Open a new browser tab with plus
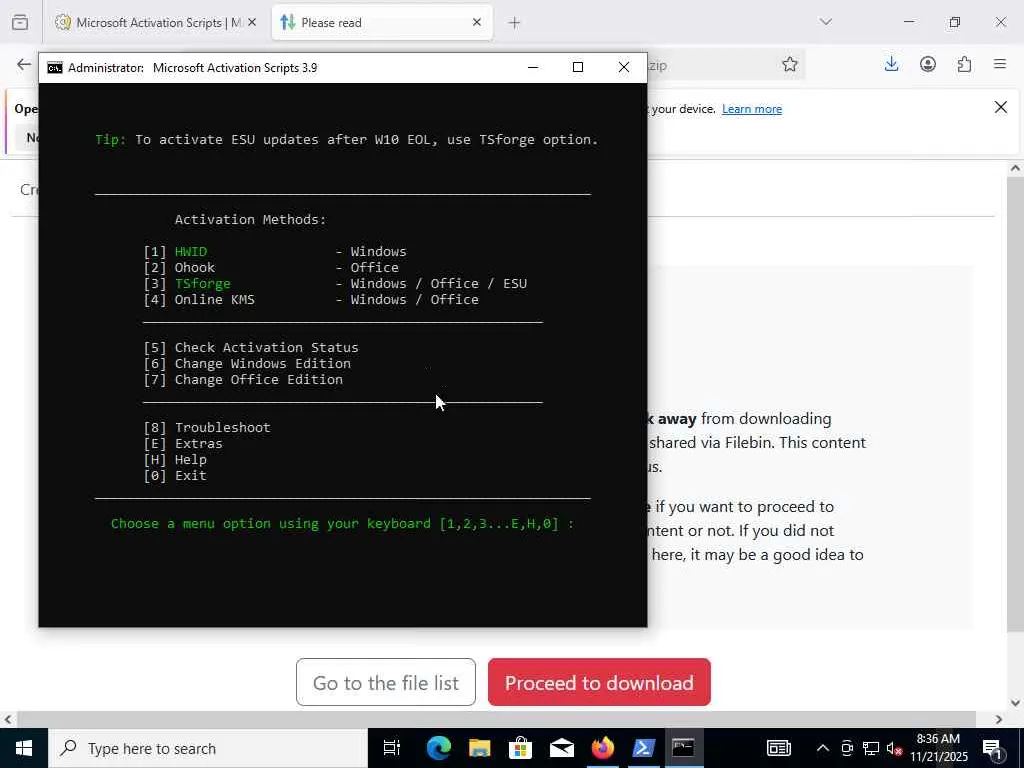This screenshot has width=1024, height=768. click(514, 23)
